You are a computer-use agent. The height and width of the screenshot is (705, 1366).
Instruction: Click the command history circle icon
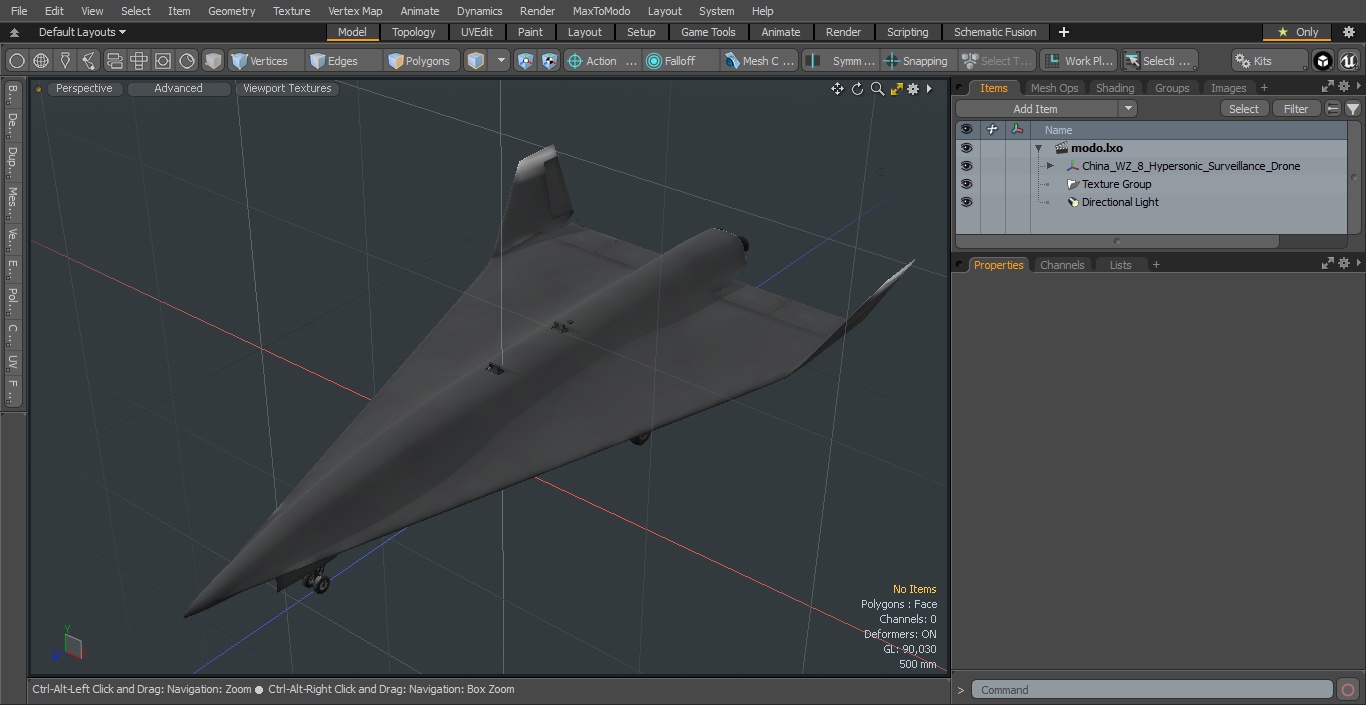[1347, 689]
